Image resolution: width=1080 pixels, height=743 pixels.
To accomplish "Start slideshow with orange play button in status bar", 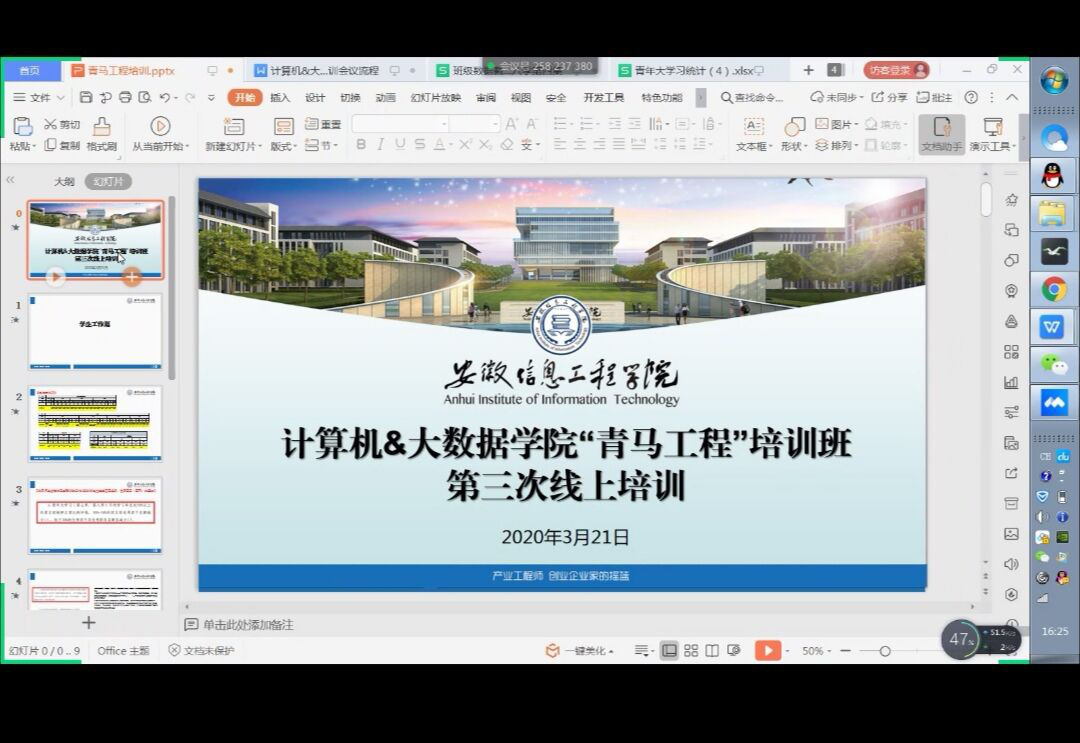I will click(767, 651).
